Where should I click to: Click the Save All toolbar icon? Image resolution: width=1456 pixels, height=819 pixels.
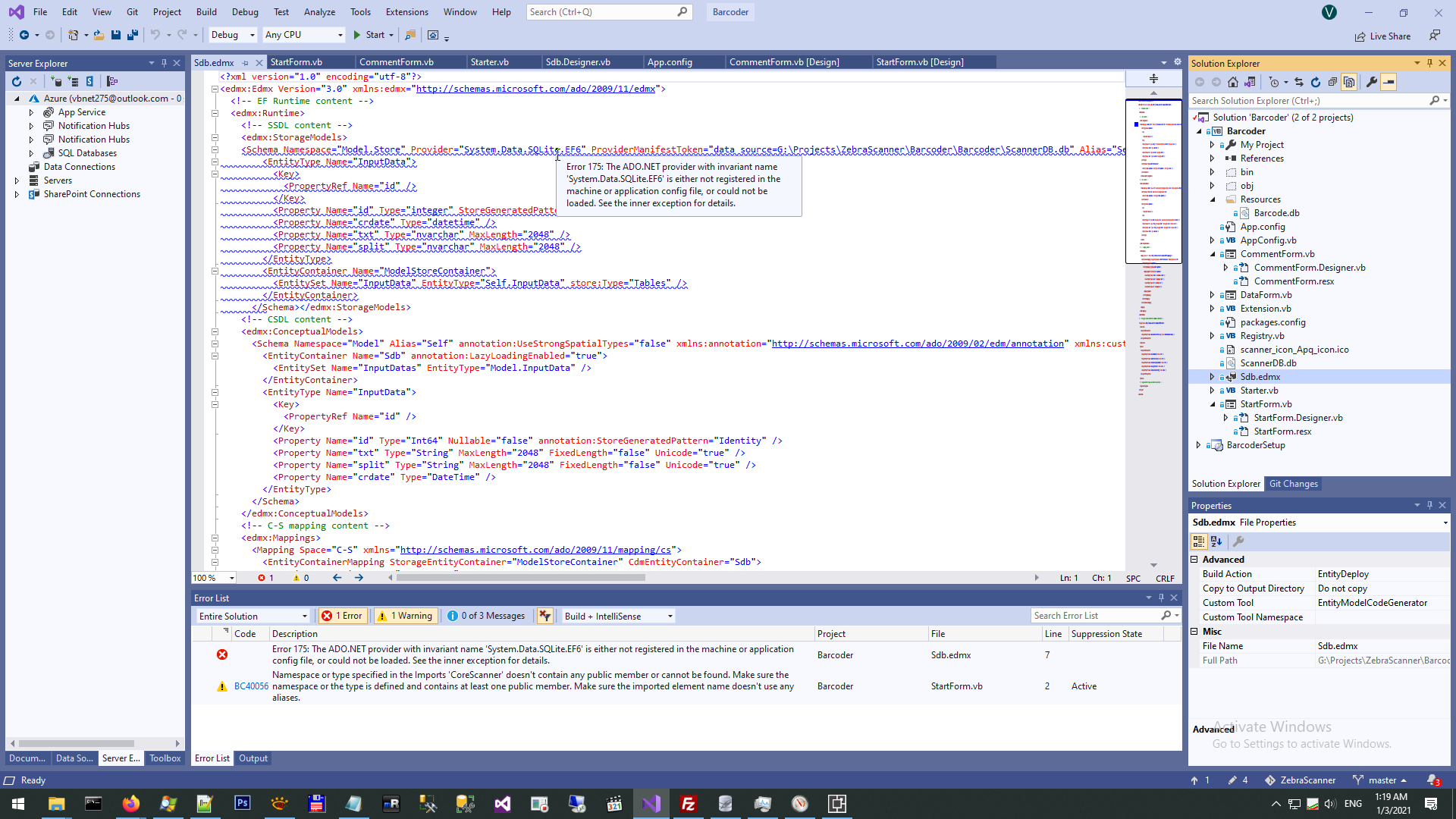click(133, 35)
